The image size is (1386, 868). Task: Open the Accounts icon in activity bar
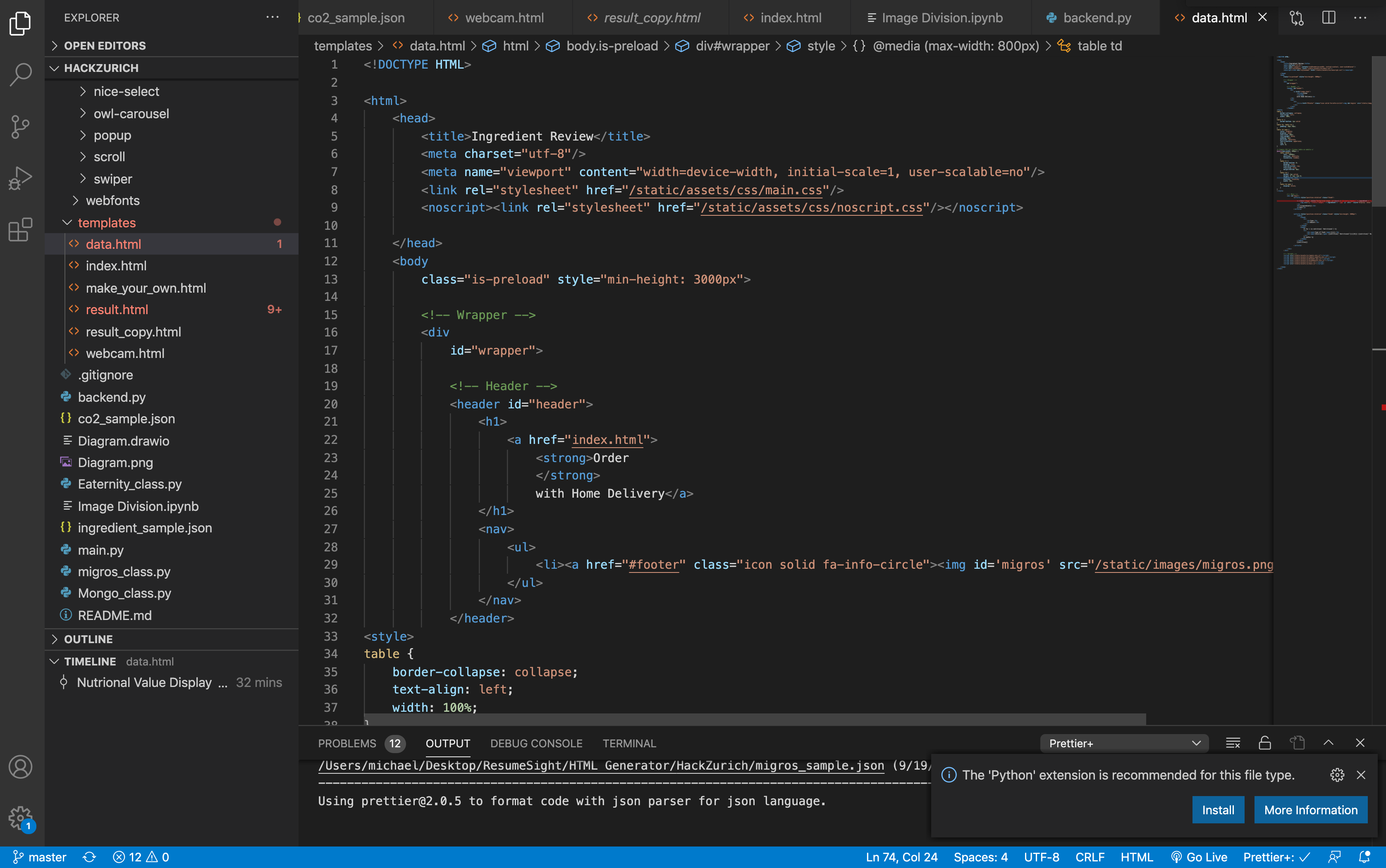pyautogui.click(x=21, y=767)
